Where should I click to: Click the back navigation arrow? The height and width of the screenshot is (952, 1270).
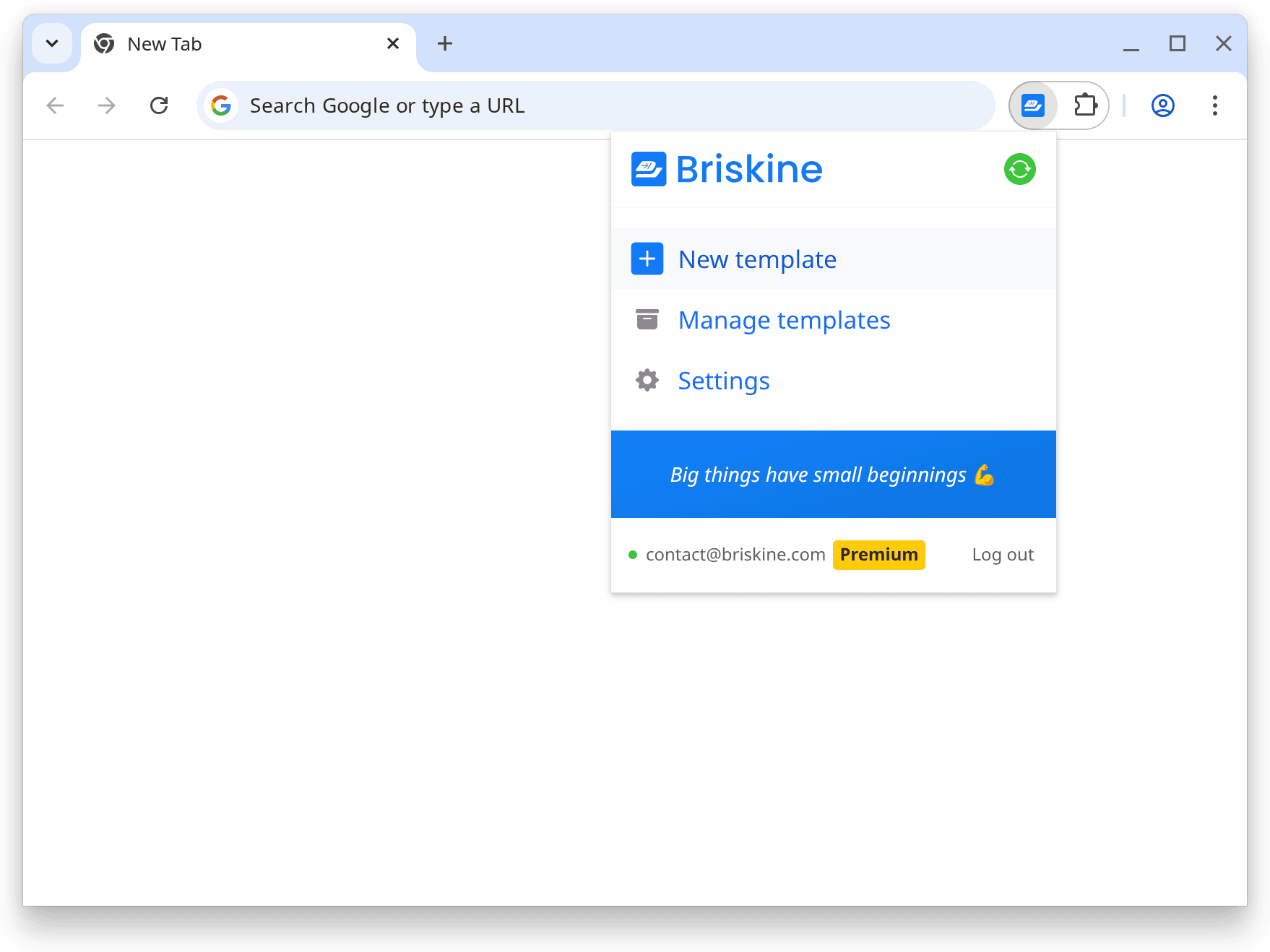point(55,105)
